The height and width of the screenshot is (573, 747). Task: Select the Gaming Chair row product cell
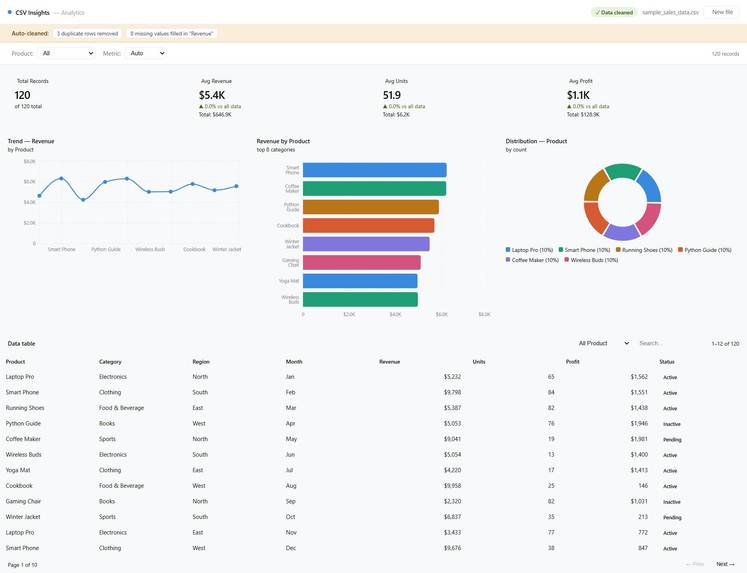point(23,501)
